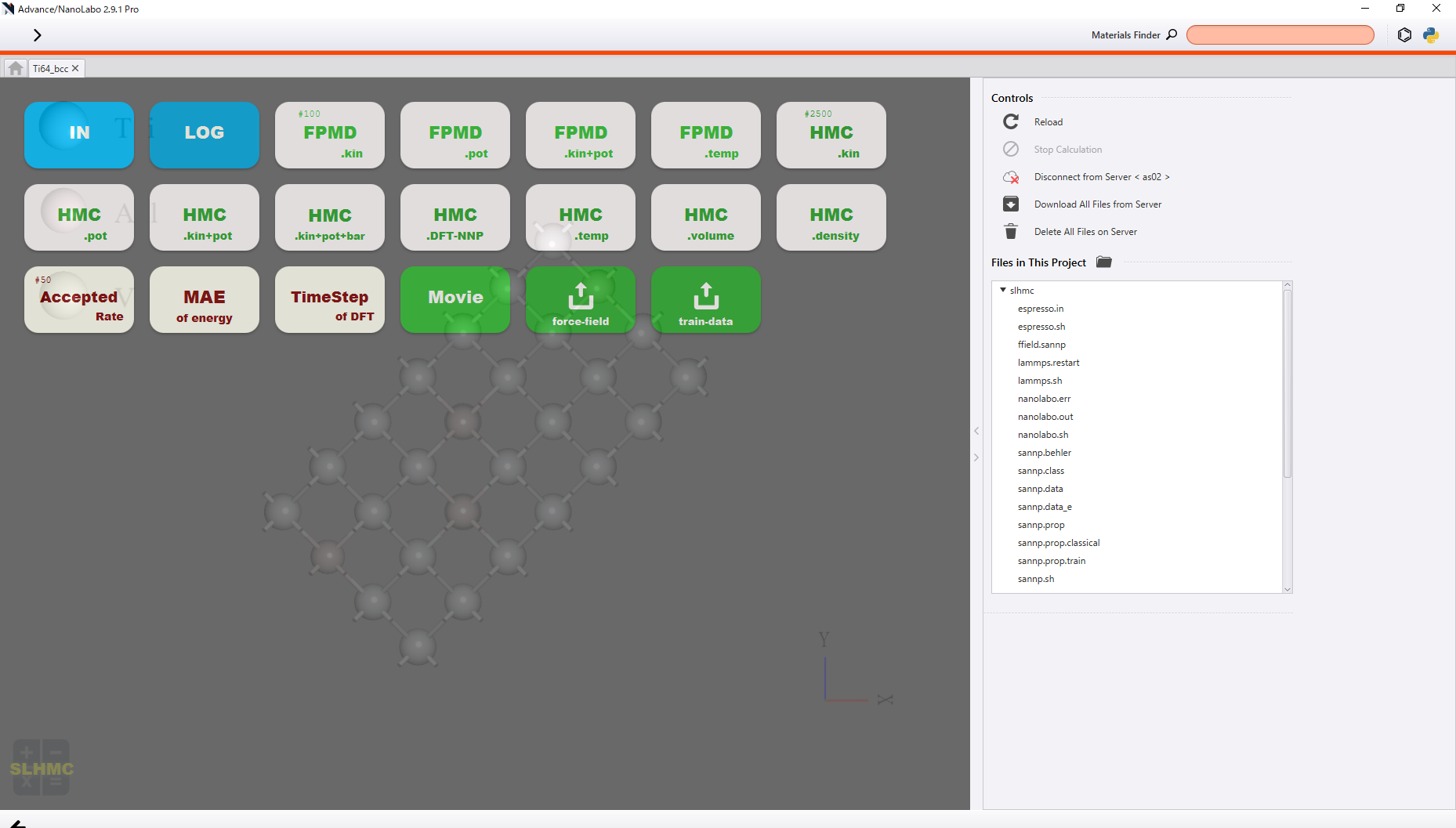This screenshot has height=828, width=1456.
Task: Open the LOG tile
Action: pyautogui.click(x=205, y=135)
